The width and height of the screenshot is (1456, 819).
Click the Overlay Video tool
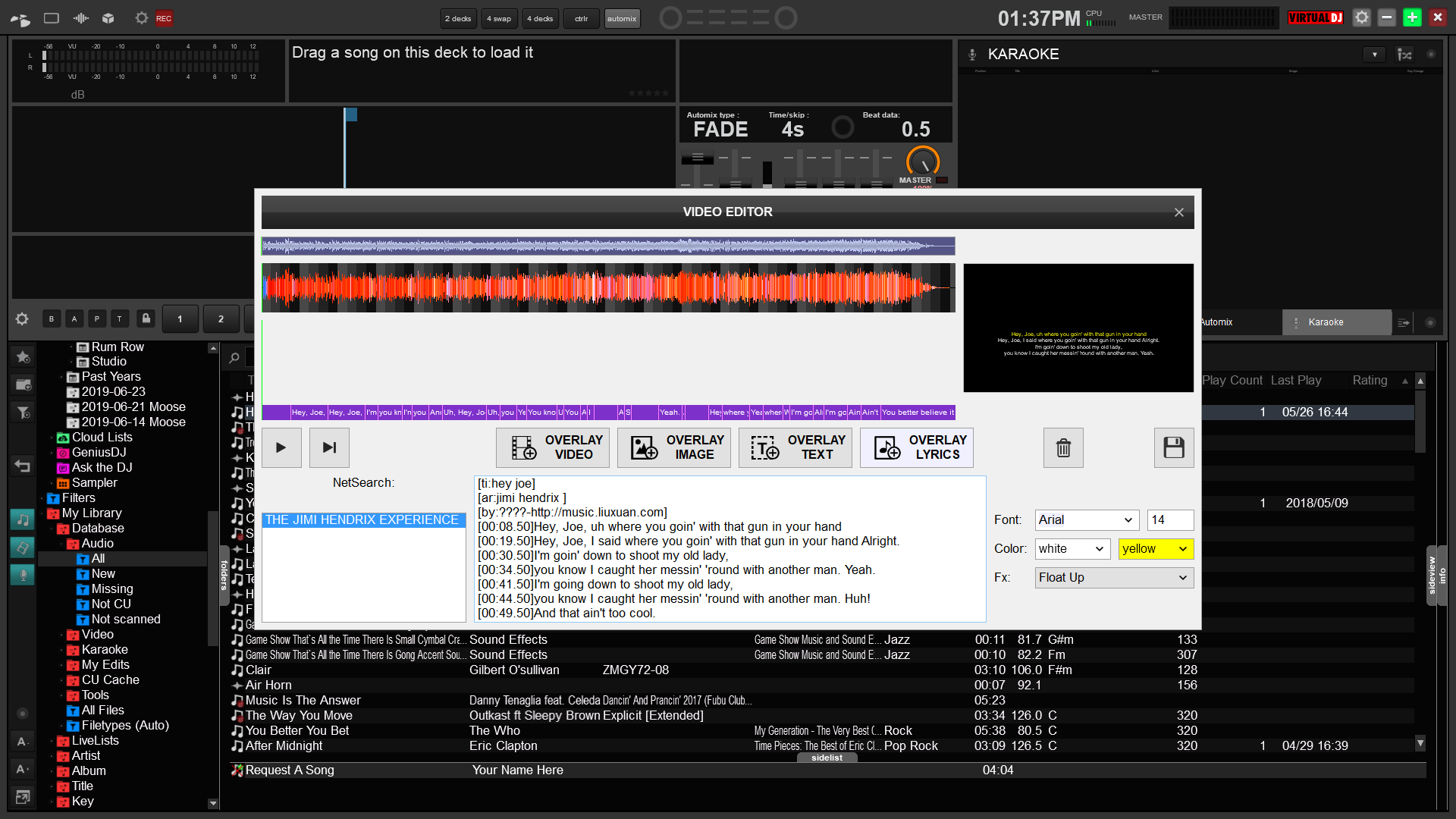tap(552, 447)
